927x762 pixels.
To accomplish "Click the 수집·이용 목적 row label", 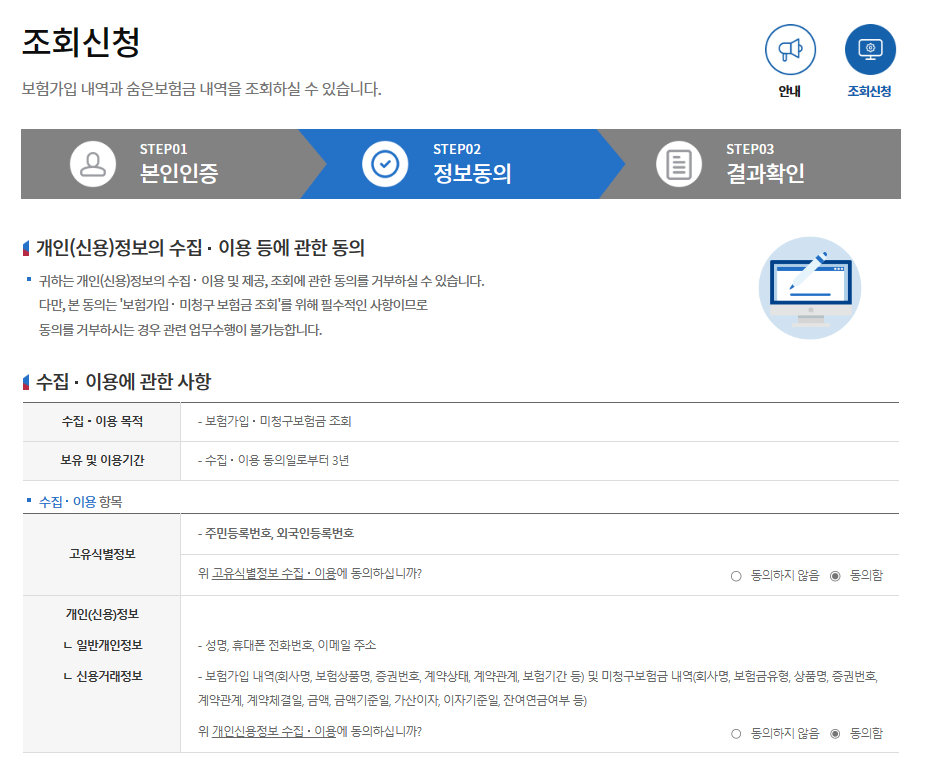I will click(102, 421).
